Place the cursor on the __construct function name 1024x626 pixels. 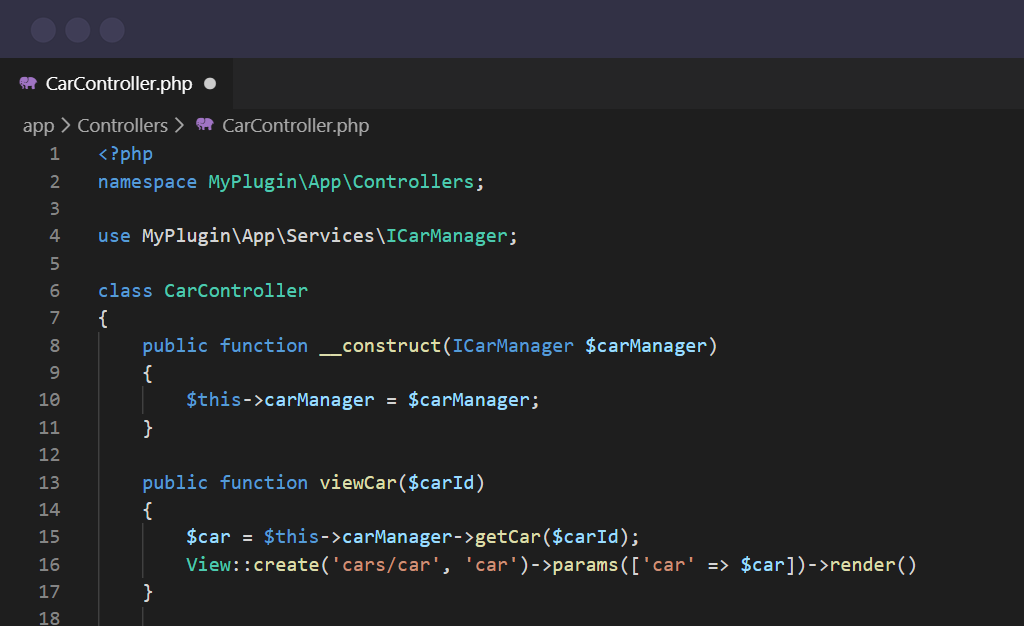(380, 346)
